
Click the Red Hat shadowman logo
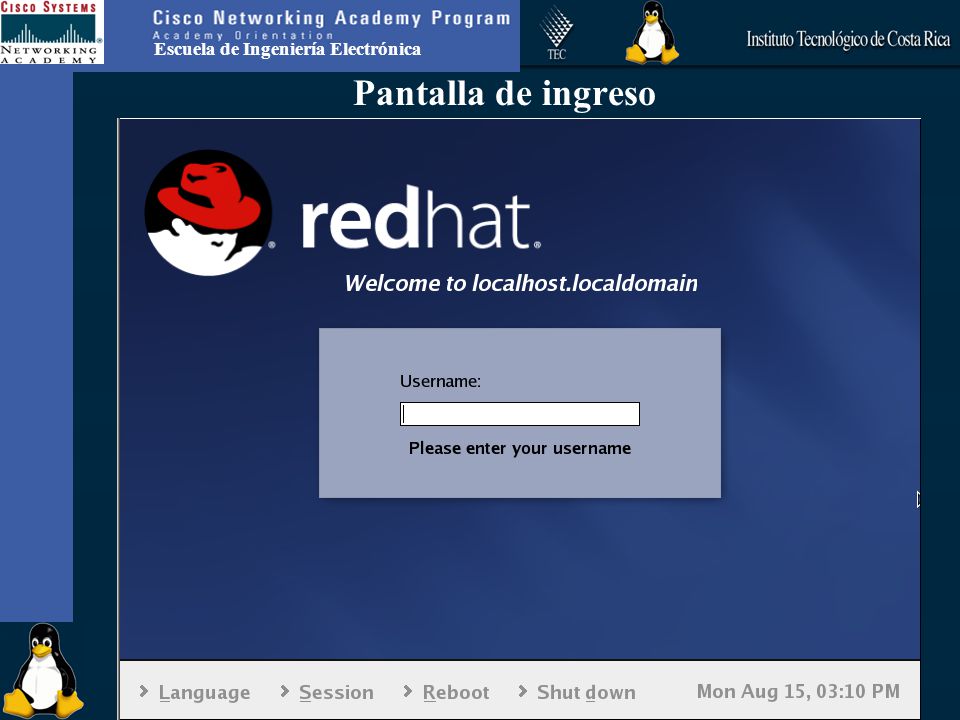click(x=208, y=212)
